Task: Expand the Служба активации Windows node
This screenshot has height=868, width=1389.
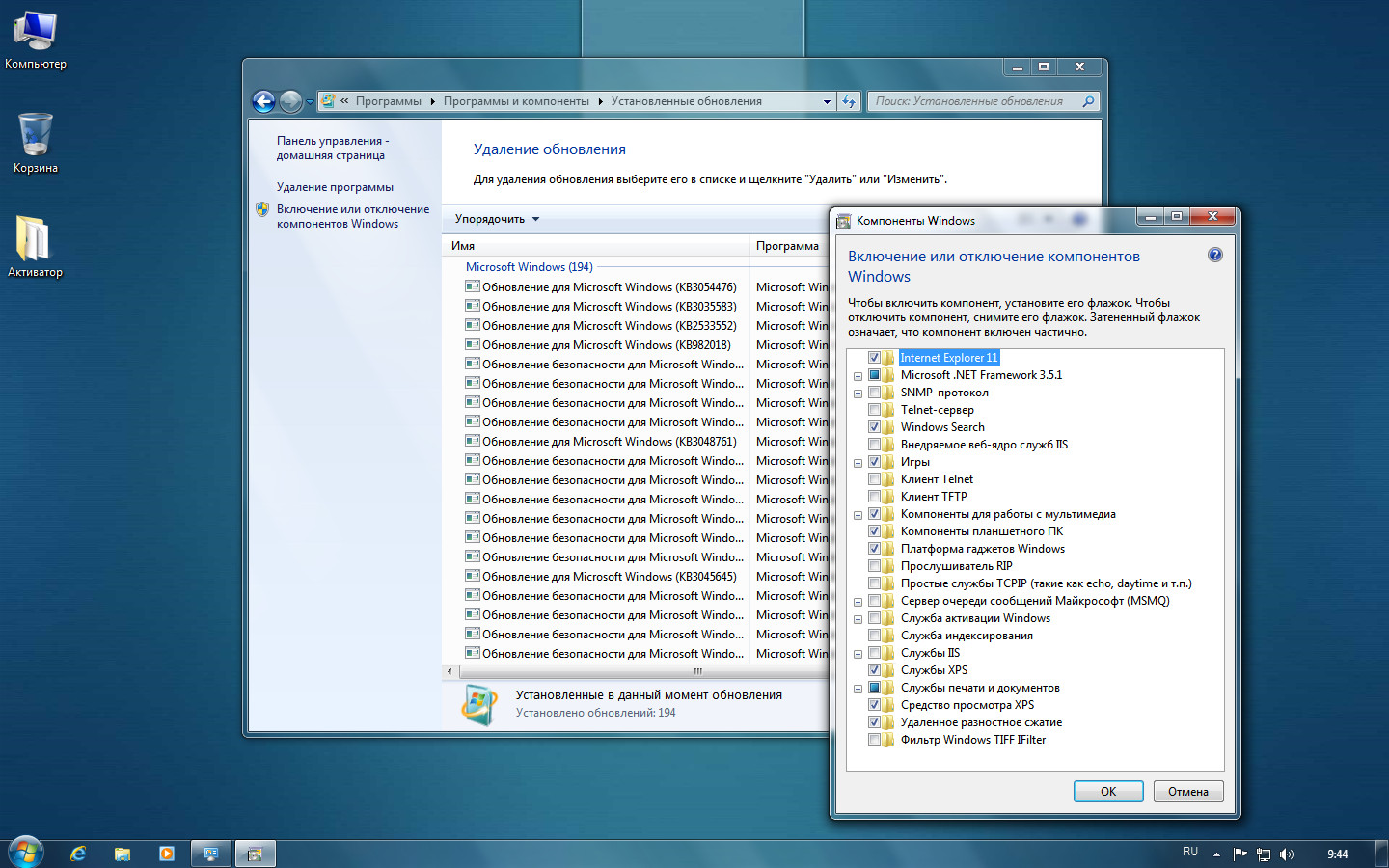Action: click(858, 619)
